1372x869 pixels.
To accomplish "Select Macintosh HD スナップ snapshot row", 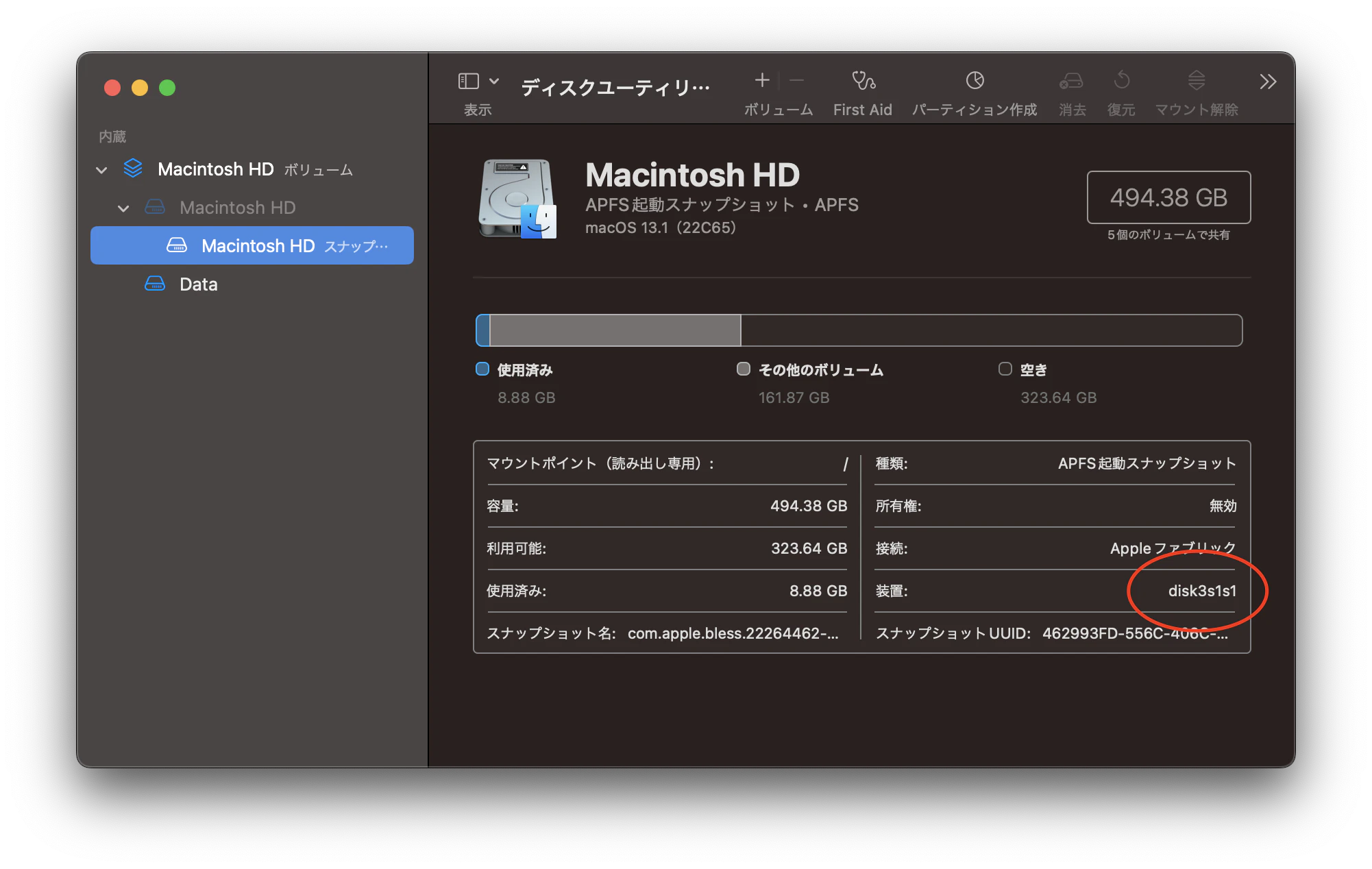I will pos(252,245).
